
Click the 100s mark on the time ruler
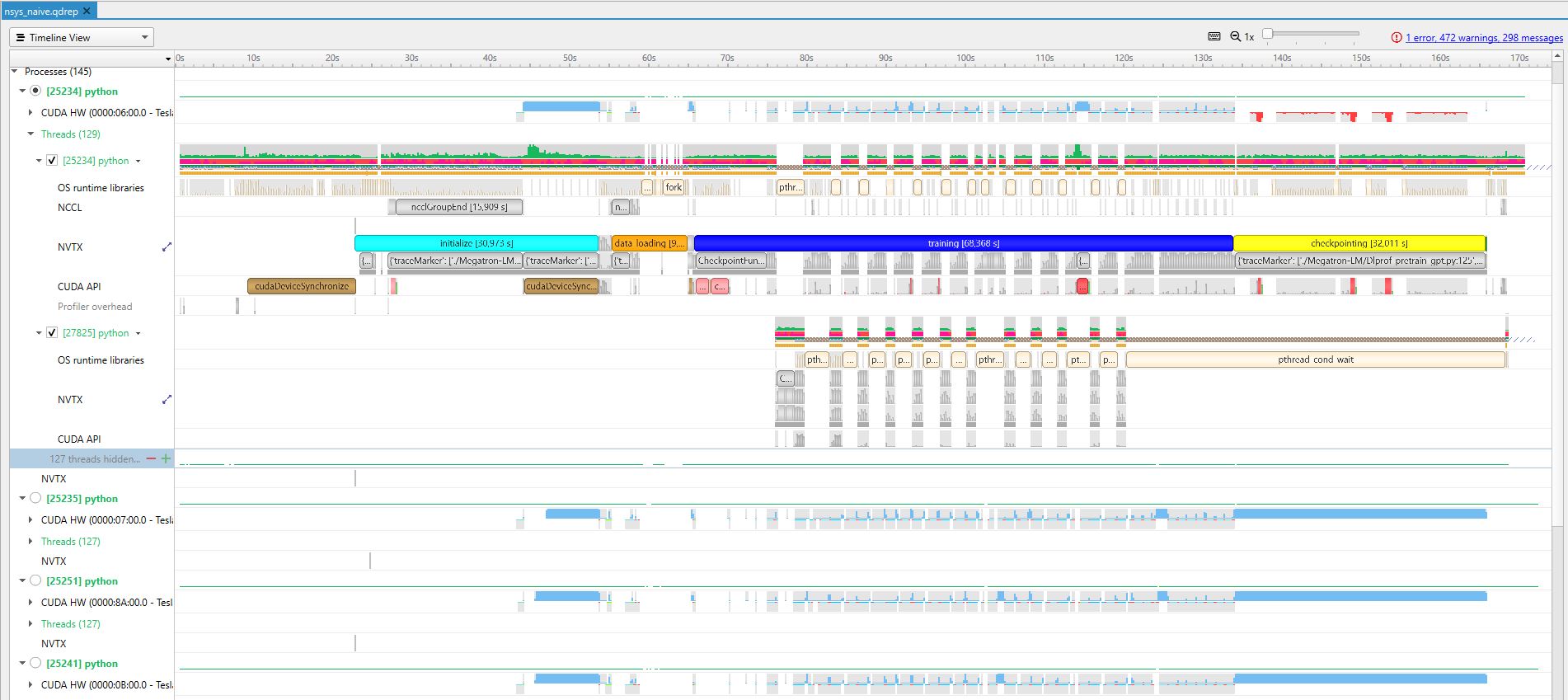click(965, 58)
